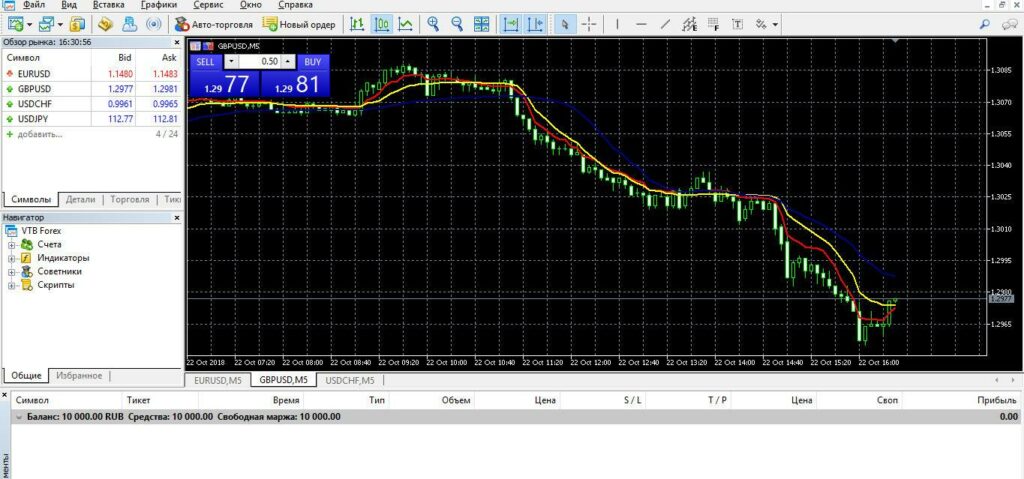Screen dimensions: 1024x479
Task: Open the Новый ордер dialog
Action: coord(299,23)
